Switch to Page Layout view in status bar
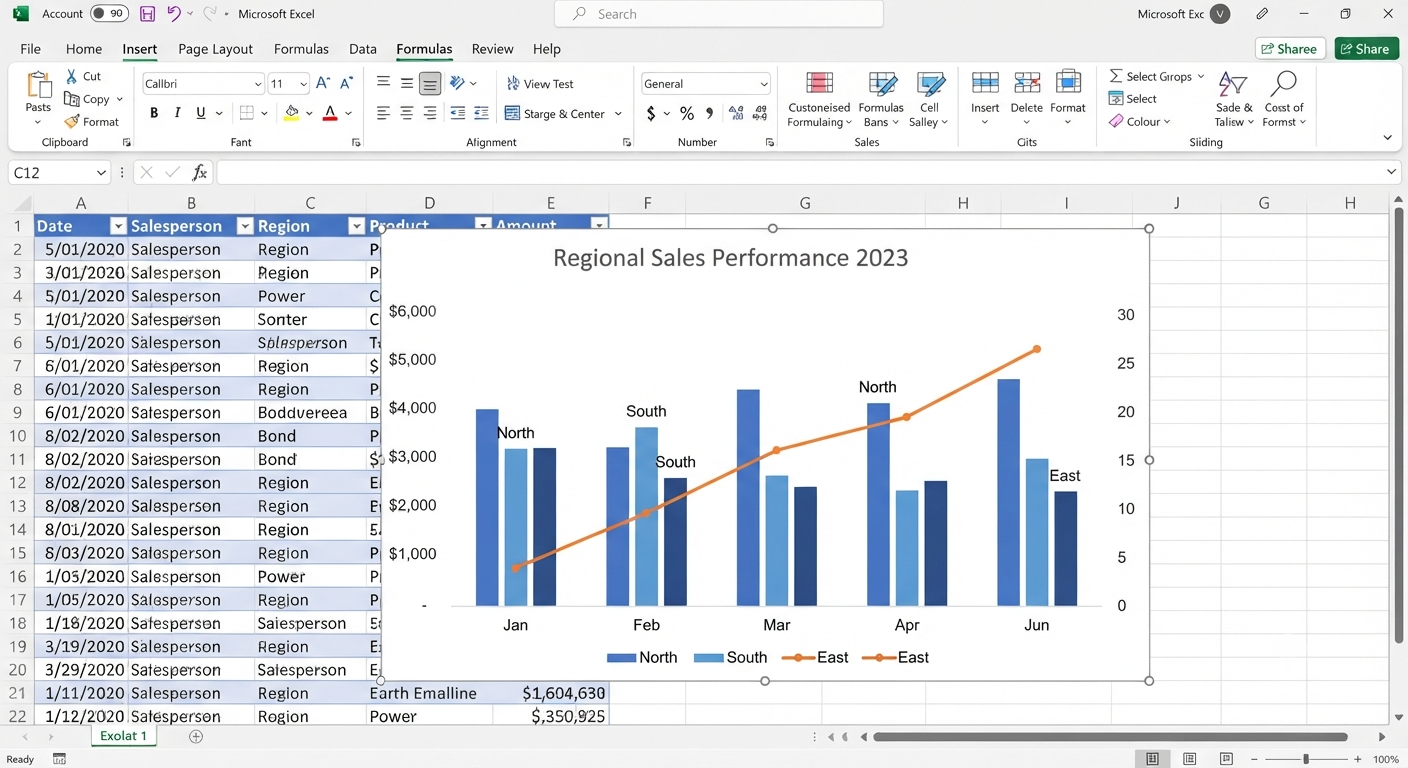 (1189, 759)
